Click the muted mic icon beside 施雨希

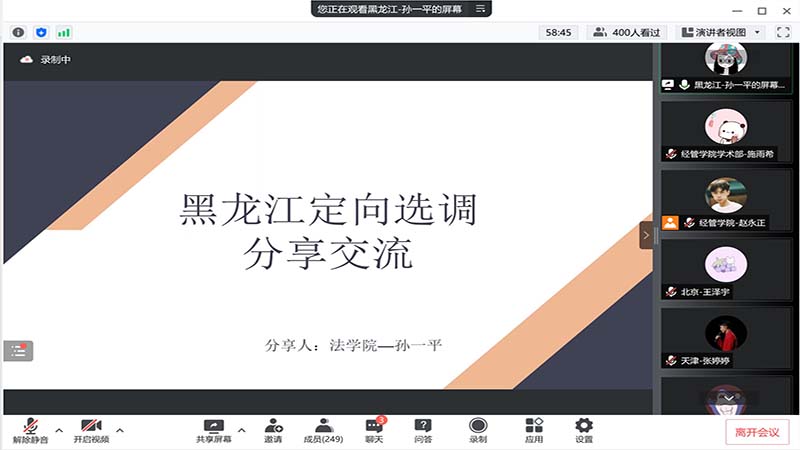click(x=671, y=154)
